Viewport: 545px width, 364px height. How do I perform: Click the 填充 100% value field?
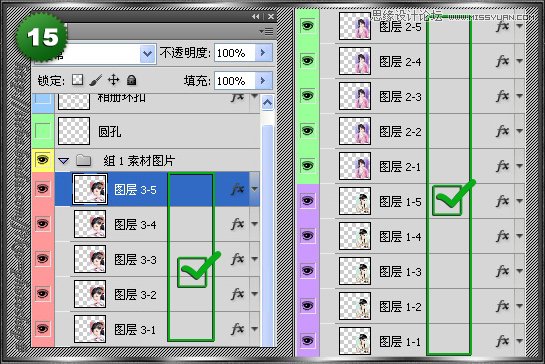(235, 81)
